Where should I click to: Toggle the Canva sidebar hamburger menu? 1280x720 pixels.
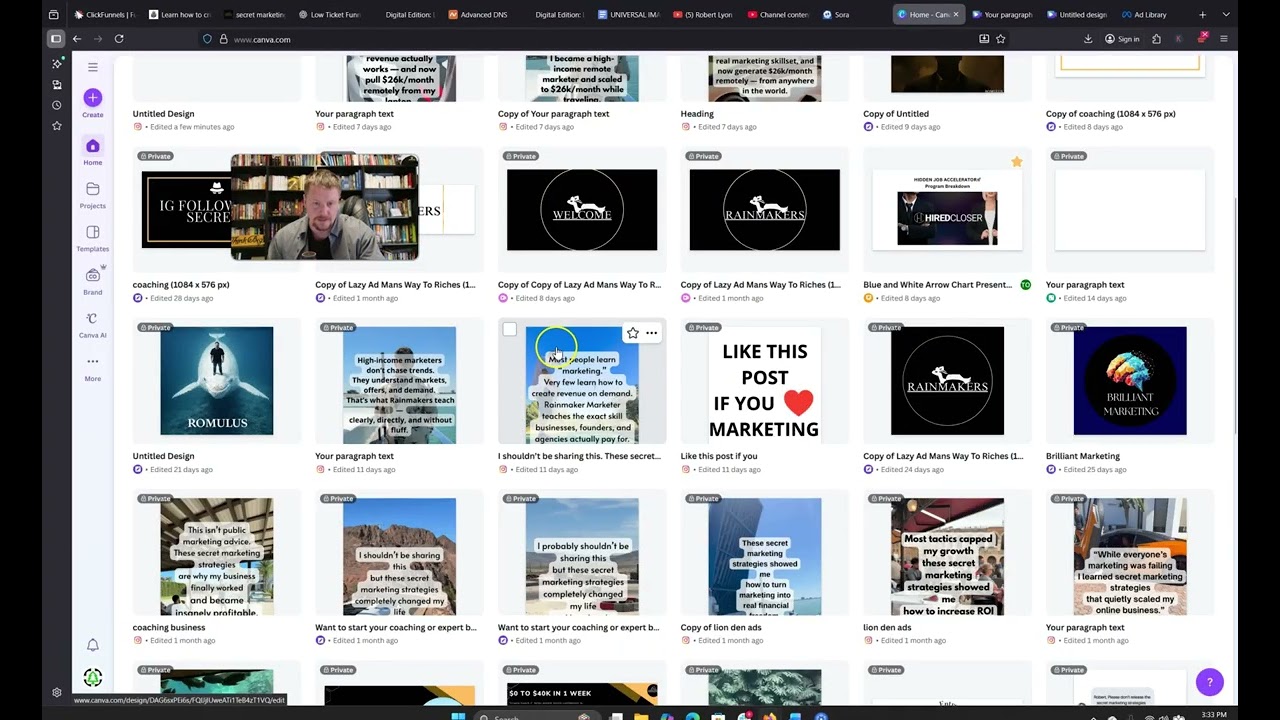pos(92,67)
